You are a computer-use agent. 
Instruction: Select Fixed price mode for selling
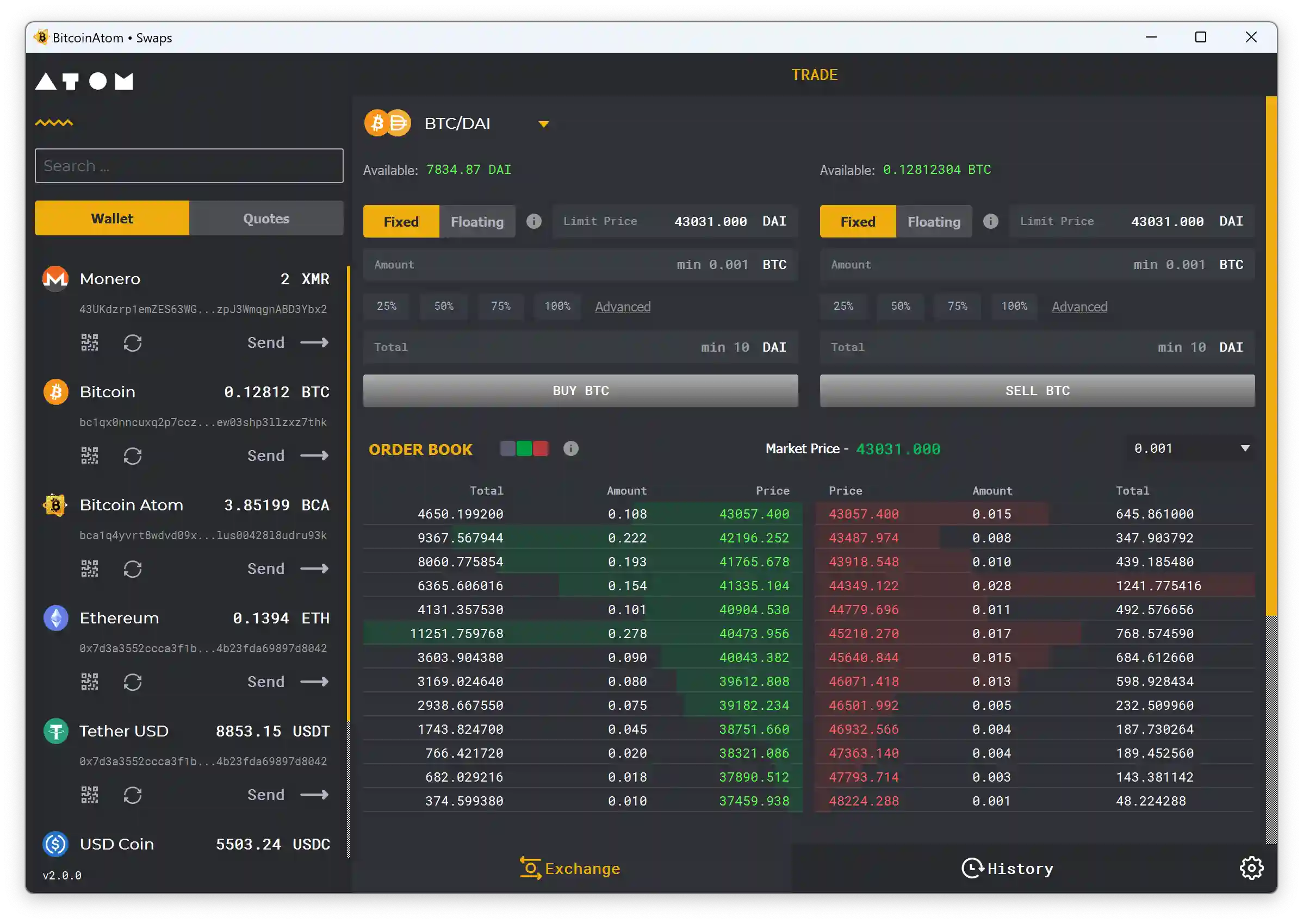[858, 222]
